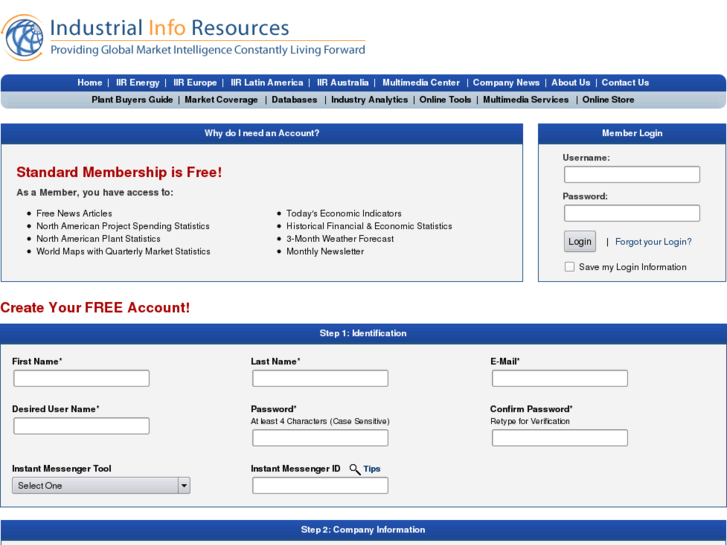
Task: Click 'Free News Articles' list item
Action: coord(74,213)
